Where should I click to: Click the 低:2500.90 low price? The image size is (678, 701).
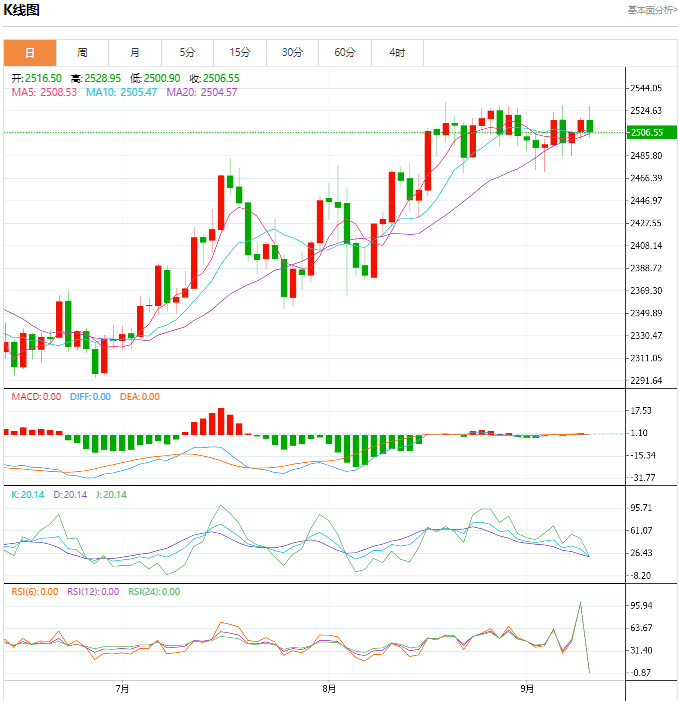click(155, 78)
